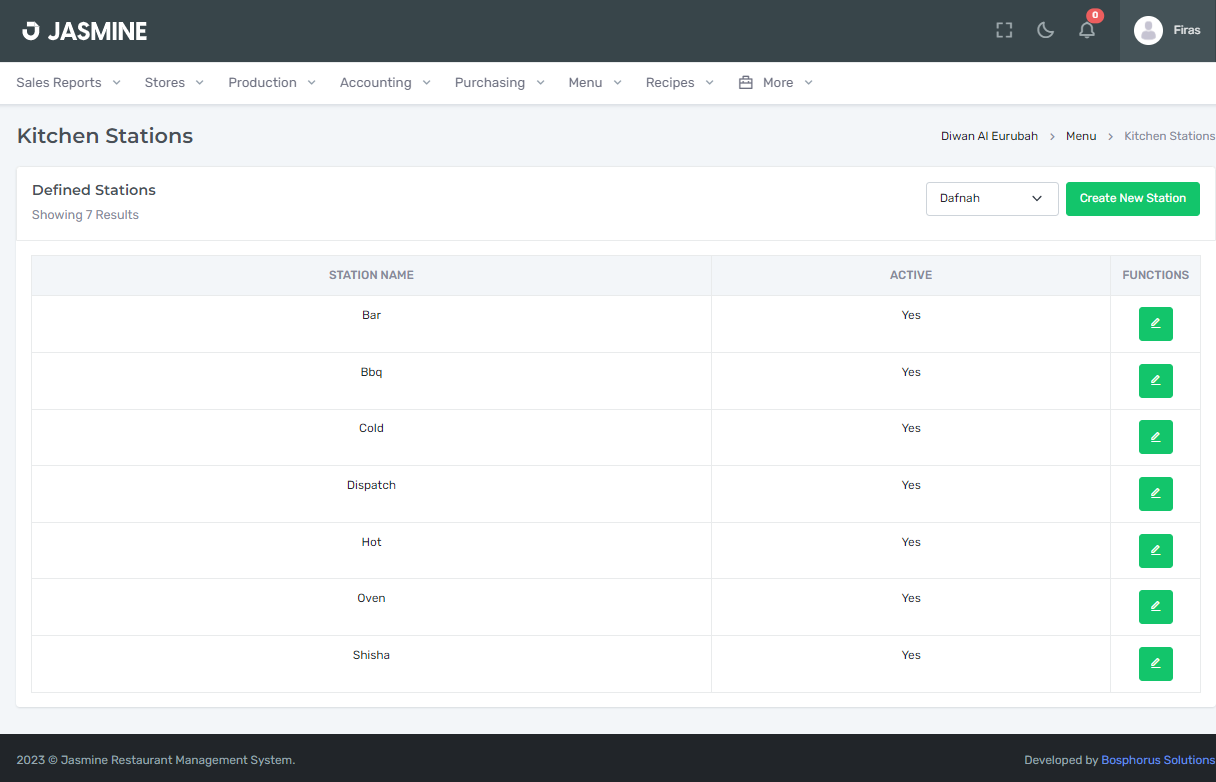Viewport: 1216px width, 782px height.
Task: Edit the Cold station
Action: [x=1155, y=437]
